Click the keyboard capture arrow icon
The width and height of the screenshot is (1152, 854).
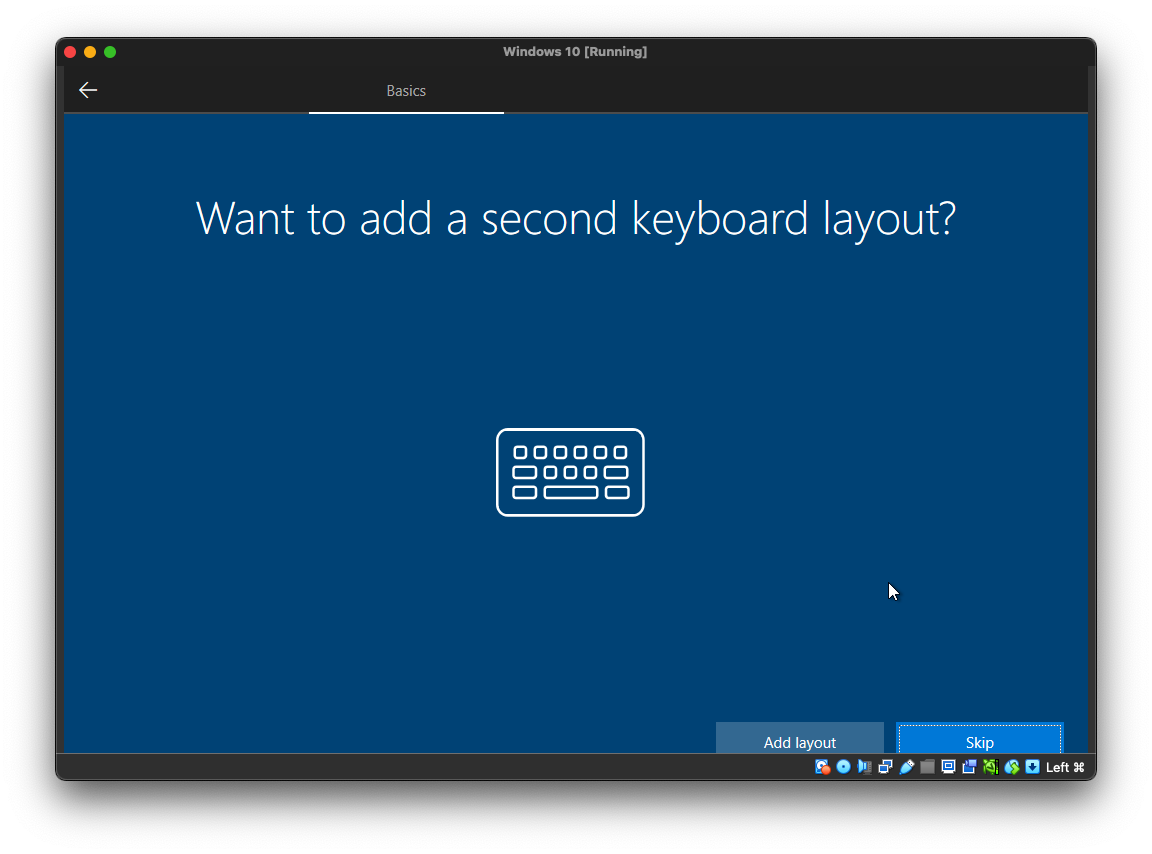1032,767
